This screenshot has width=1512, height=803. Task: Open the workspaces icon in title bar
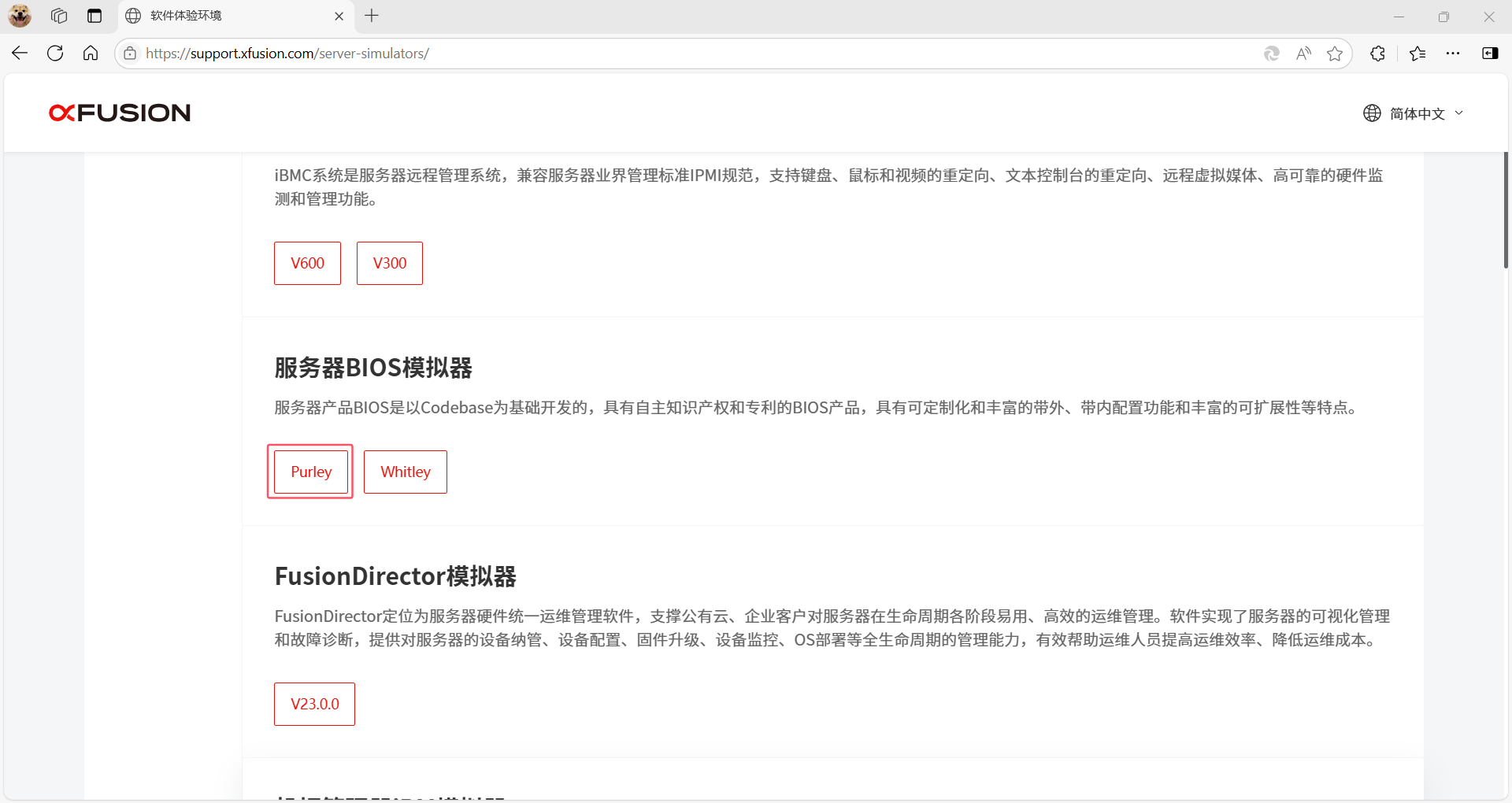click(59, 16)
